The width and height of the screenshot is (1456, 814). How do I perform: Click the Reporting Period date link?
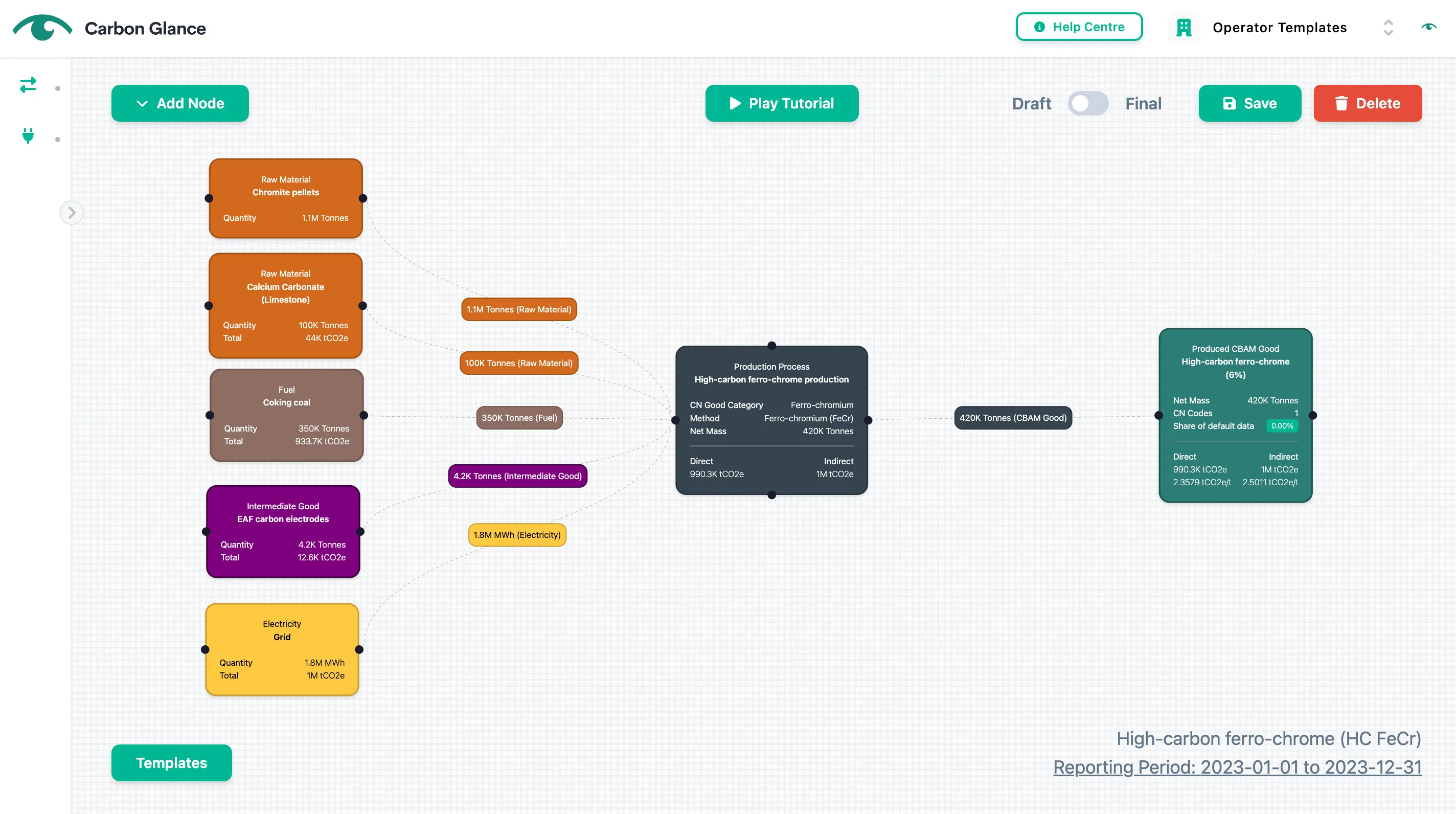[1237, 767]
